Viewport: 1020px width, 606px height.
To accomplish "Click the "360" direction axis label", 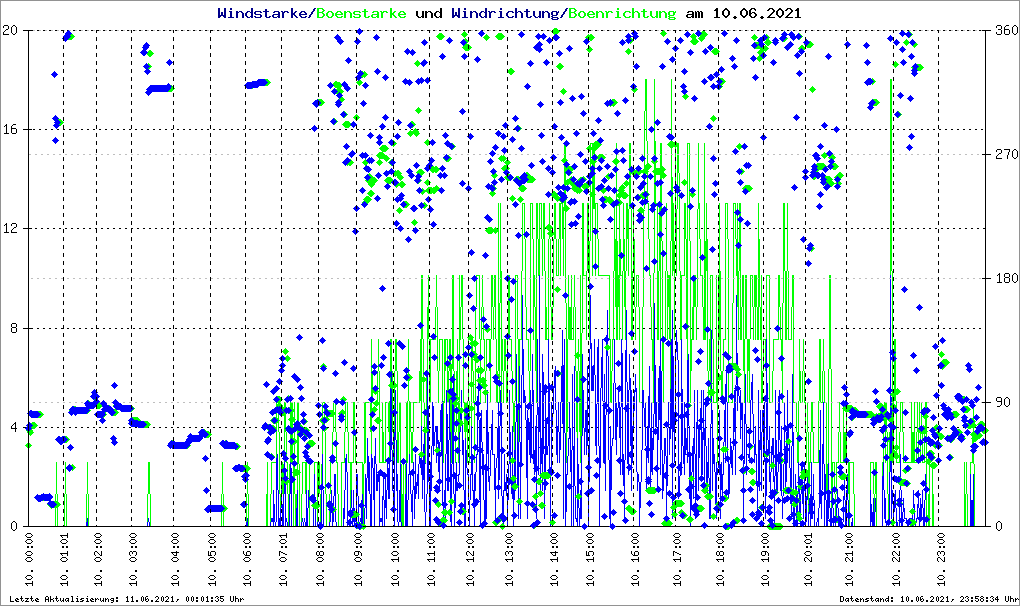I will pyautogui.click(x=1007, y=30).
